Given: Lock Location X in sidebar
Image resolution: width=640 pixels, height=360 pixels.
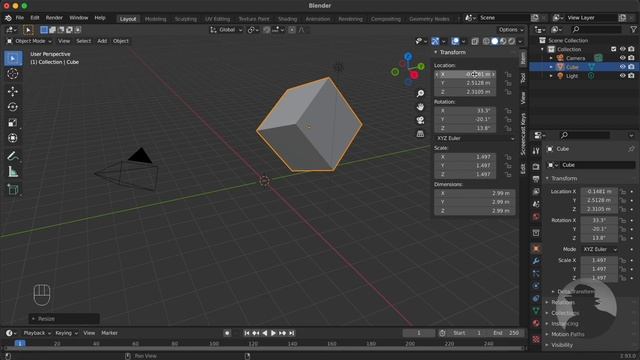Looking at the screenshot, I should click(x=508, y=74).
